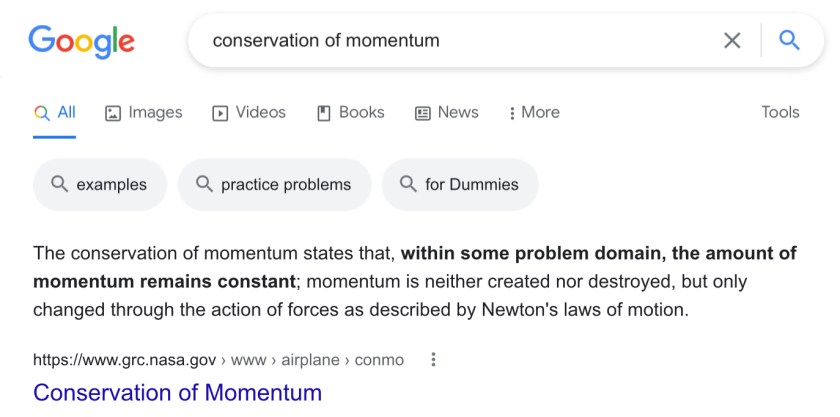Click the Videos tab play icon

pyautogui.click(x=220, y=113)
